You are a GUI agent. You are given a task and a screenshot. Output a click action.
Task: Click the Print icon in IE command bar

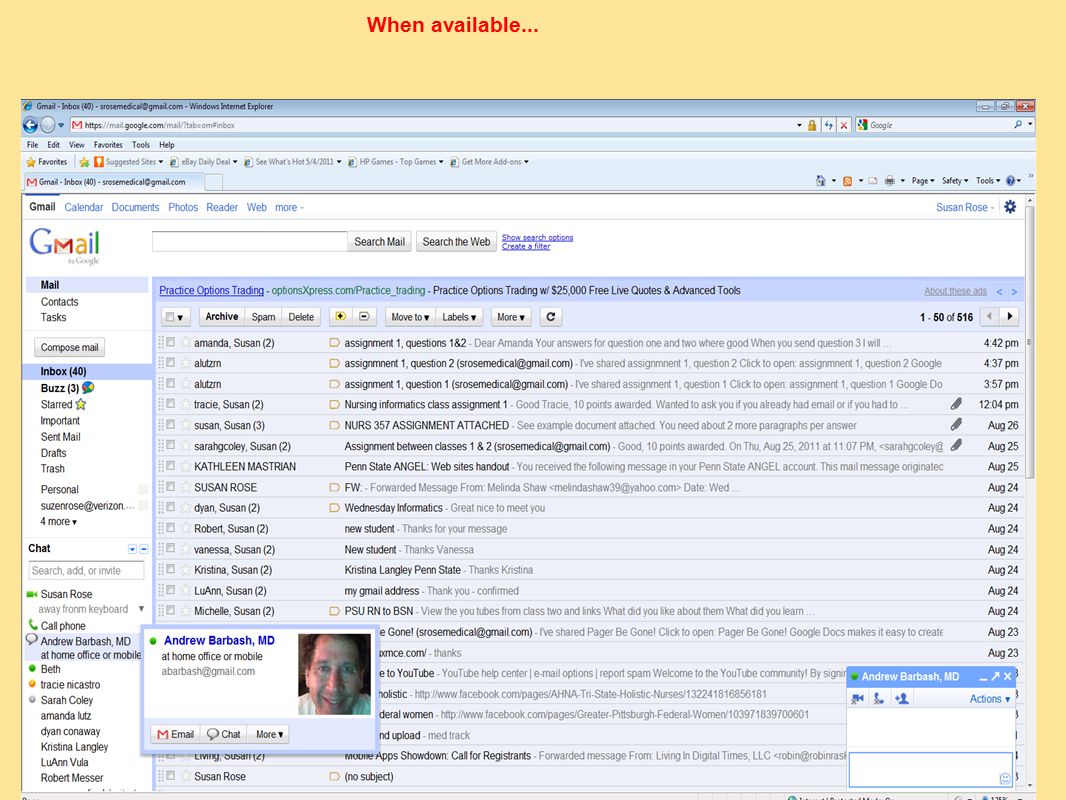point(889,181)
